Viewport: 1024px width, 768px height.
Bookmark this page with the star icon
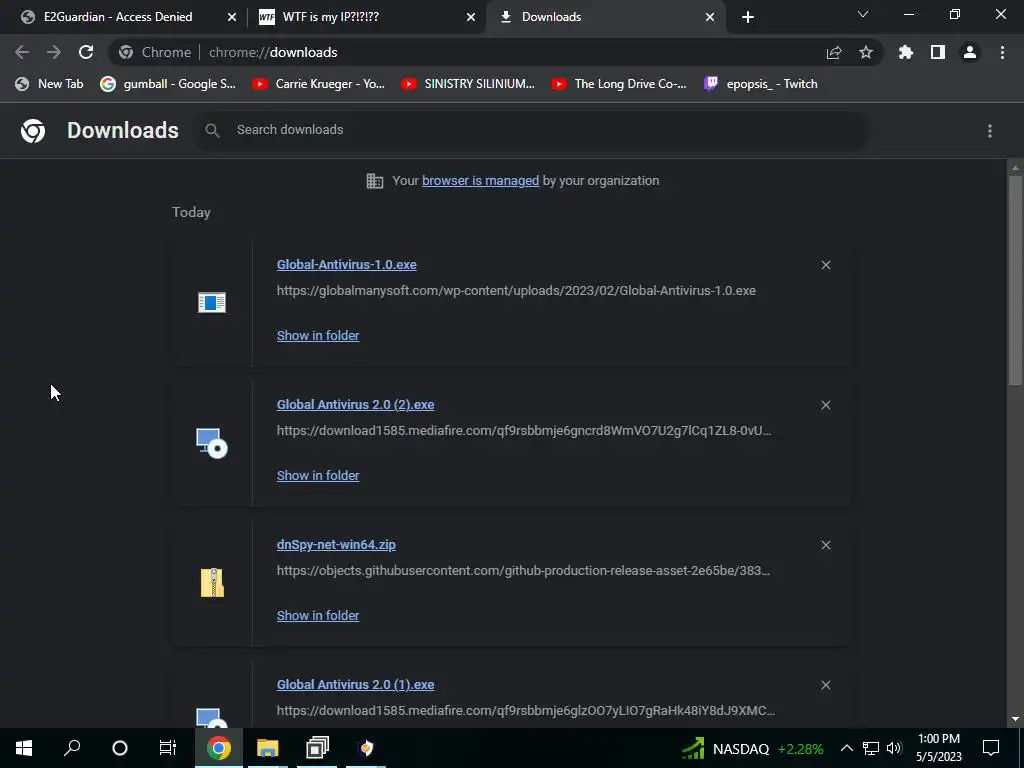(866, 52)
